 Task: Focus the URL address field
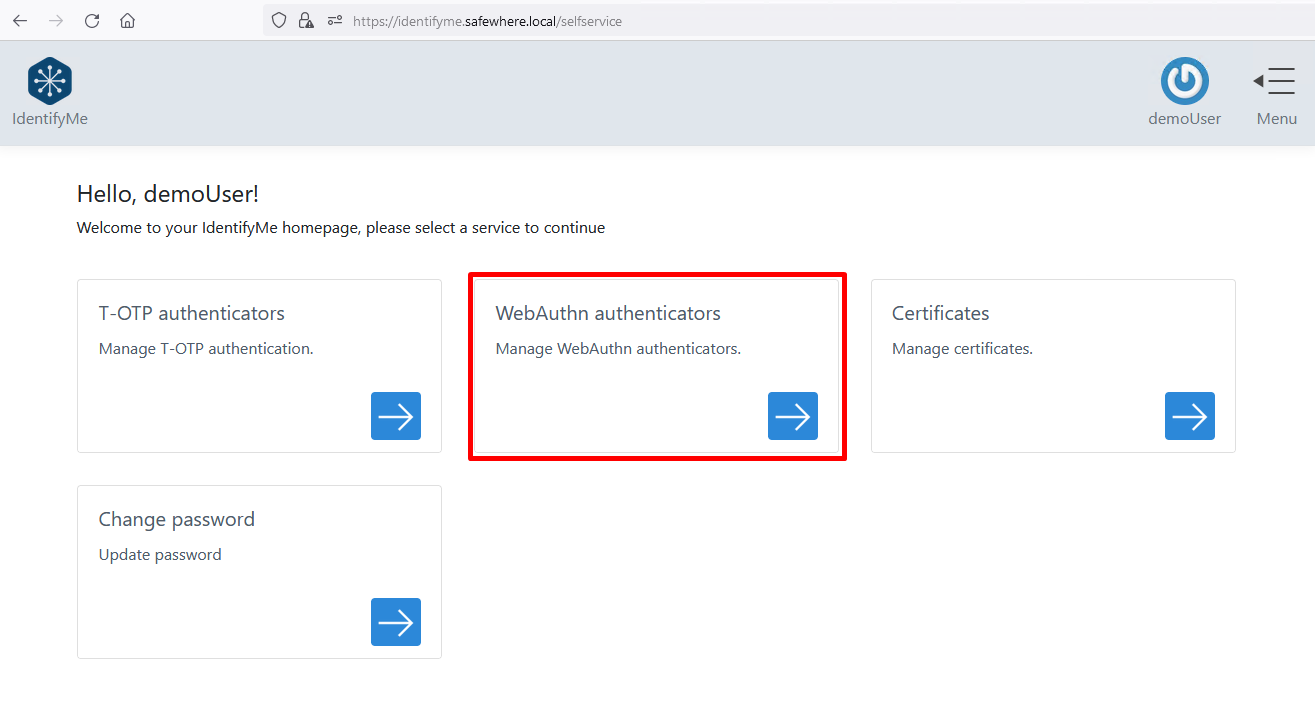(700, 21)
